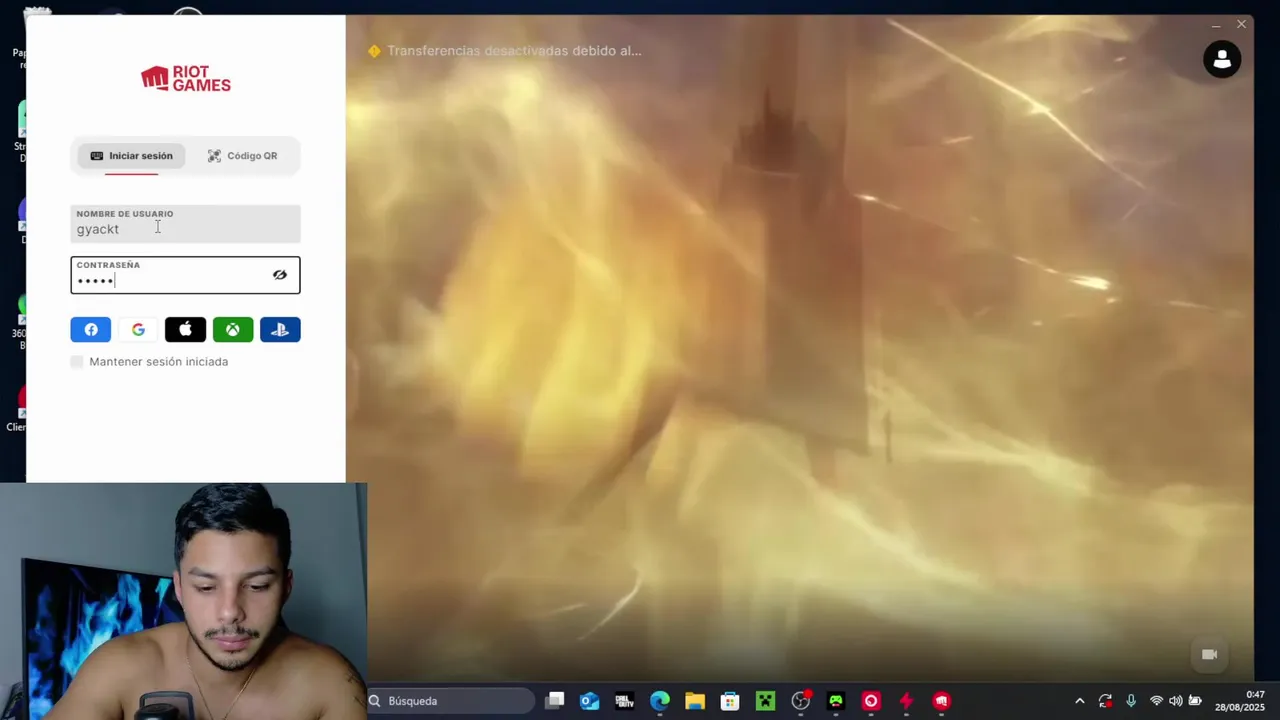The image size is (1280, 720).
Task: Open Call of Duty taskbar icon
Action: point(625,701)
